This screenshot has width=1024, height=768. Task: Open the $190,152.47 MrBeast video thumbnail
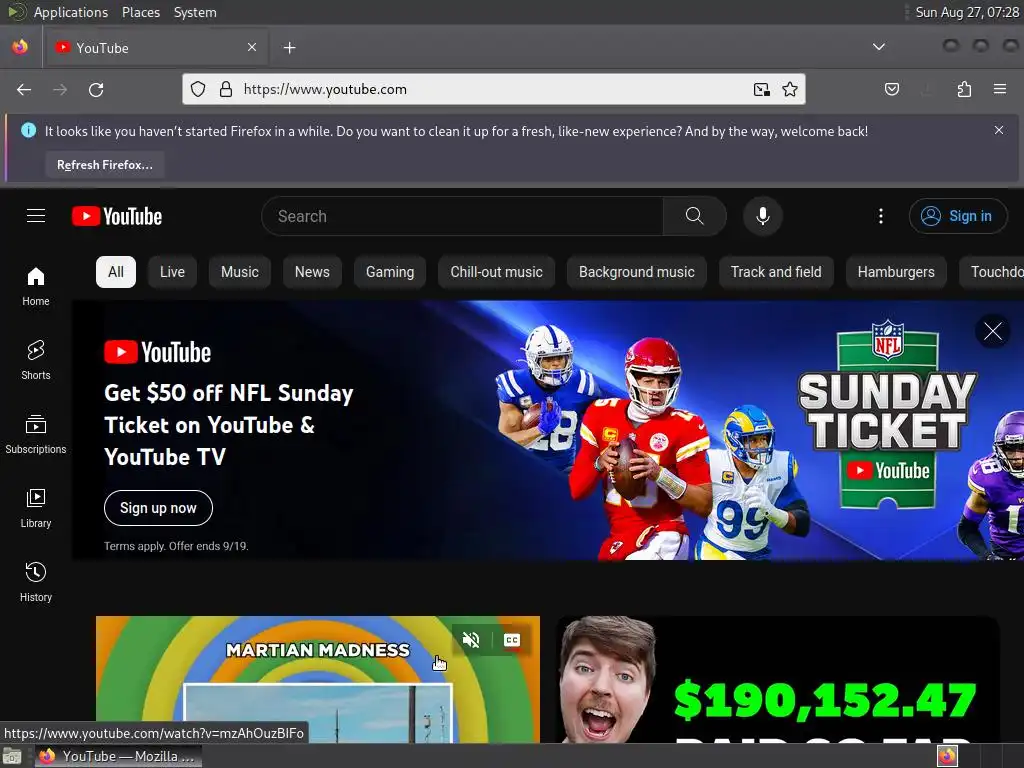click(777, 679)
